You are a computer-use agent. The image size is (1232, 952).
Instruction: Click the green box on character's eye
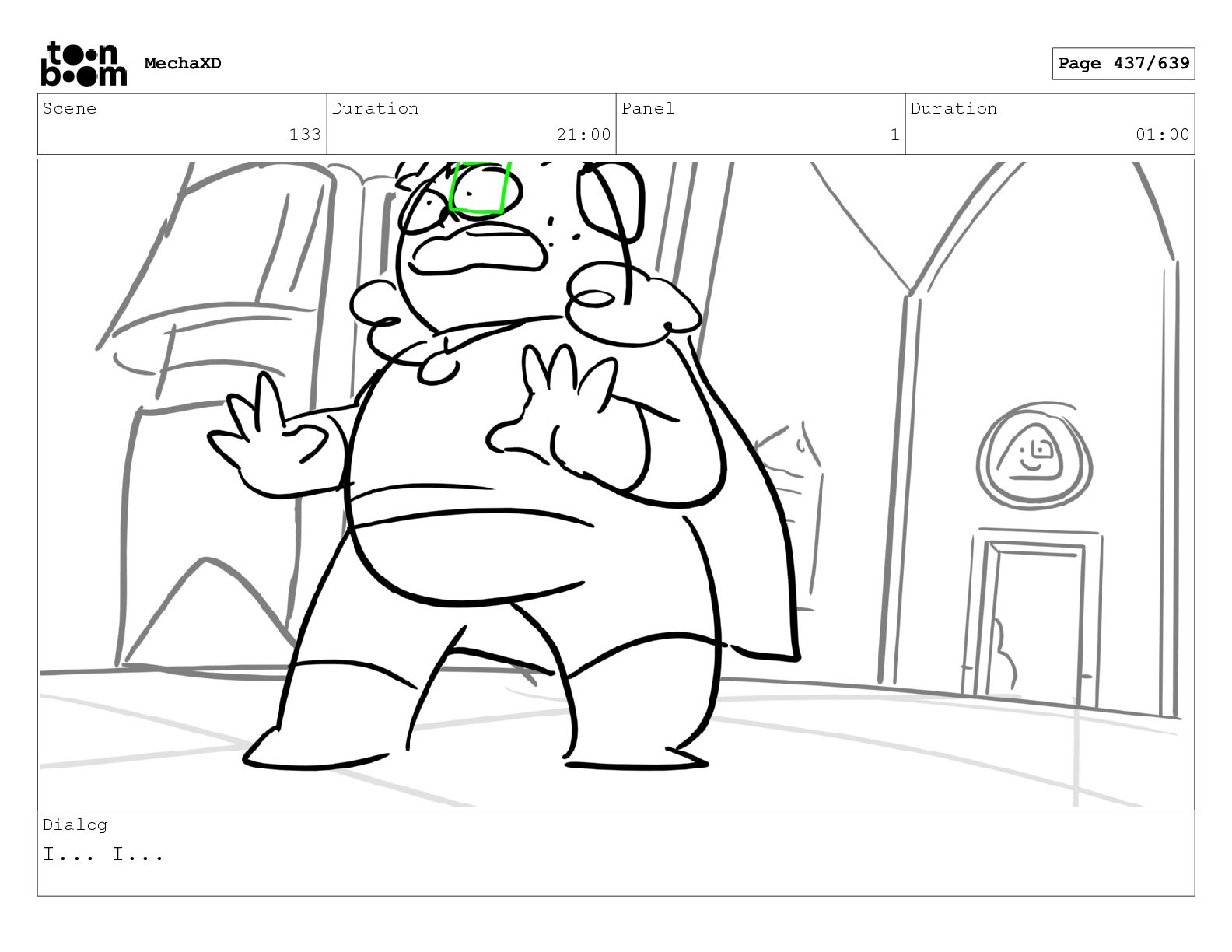pos(480,187)
